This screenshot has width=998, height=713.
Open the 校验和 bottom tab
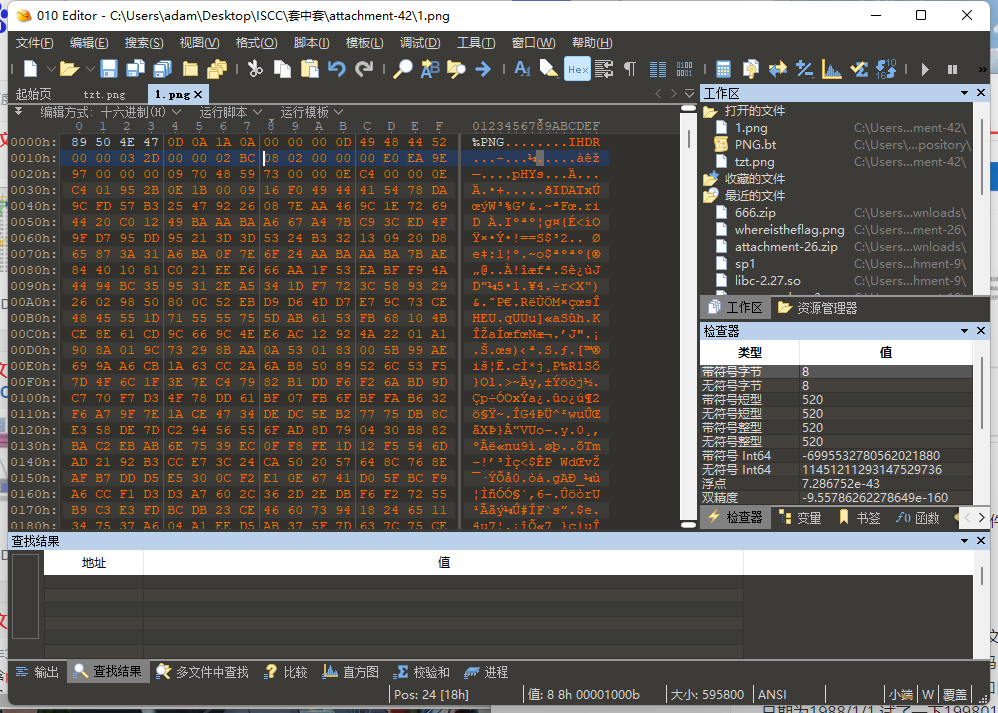click(421, 672)
